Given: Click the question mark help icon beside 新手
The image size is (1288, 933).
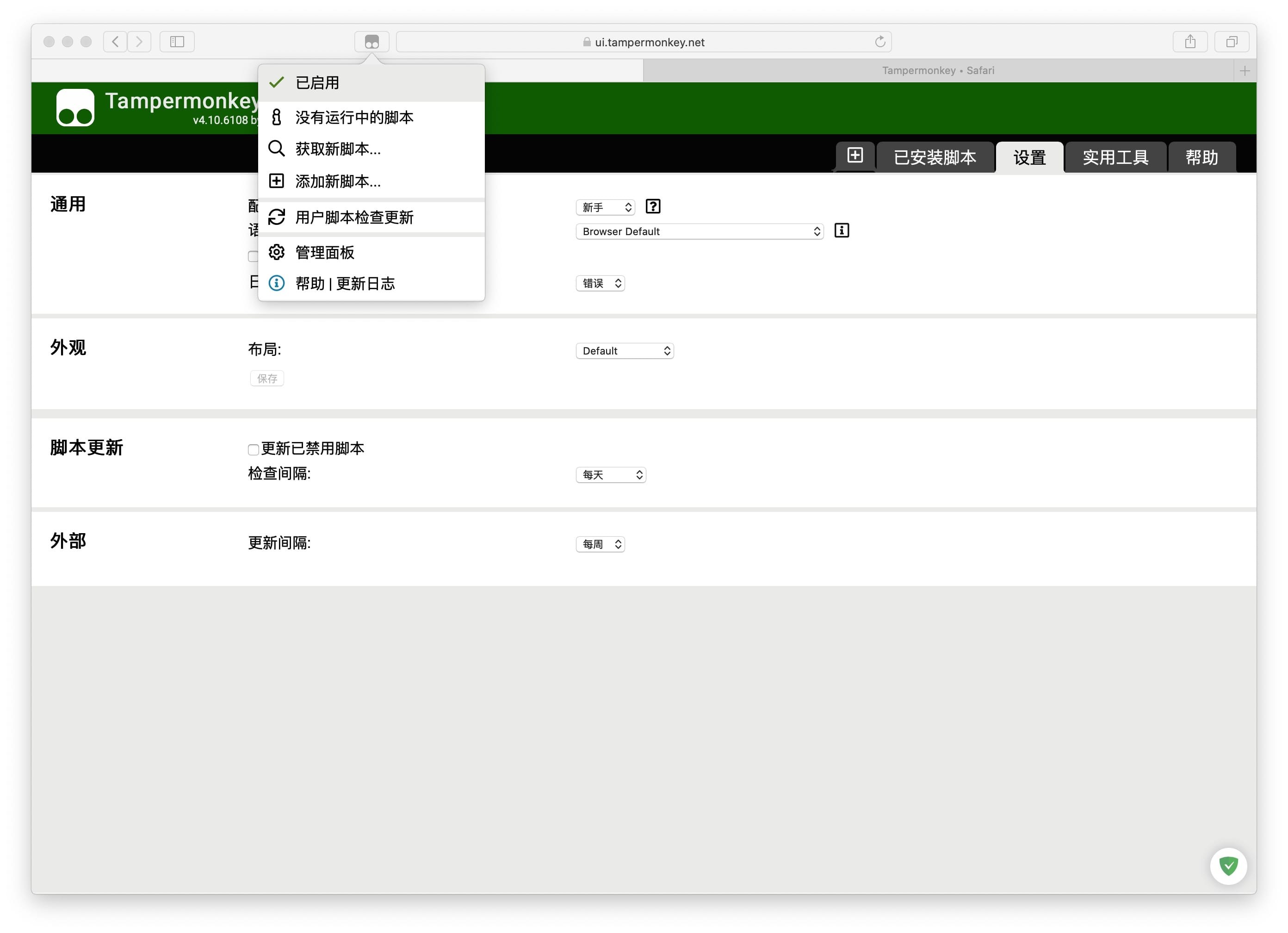Looking at the screenshot, I should [652, 206].
